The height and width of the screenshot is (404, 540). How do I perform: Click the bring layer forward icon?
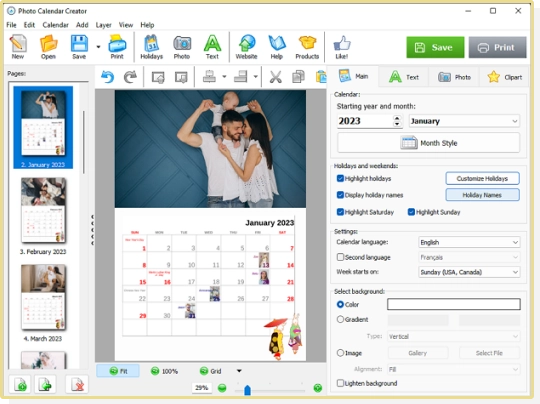pos(209,76)
